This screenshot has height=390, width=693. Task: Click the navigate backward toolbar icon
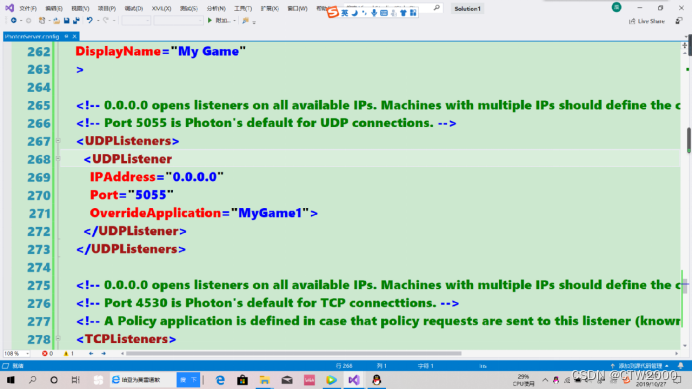pos(14,20)
